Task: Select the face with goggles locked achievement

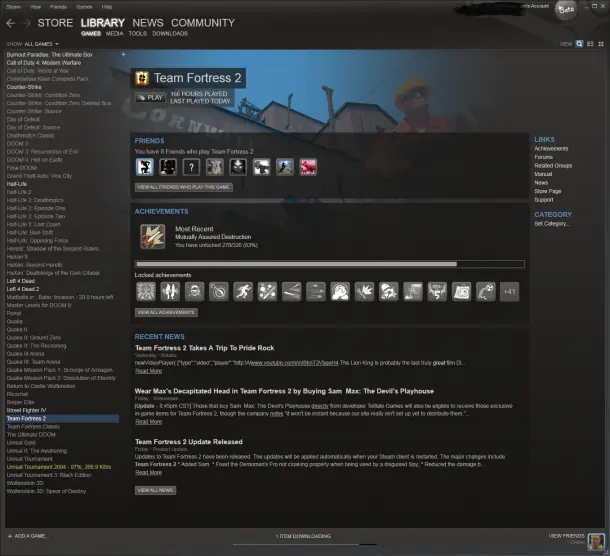Action: 194,292
